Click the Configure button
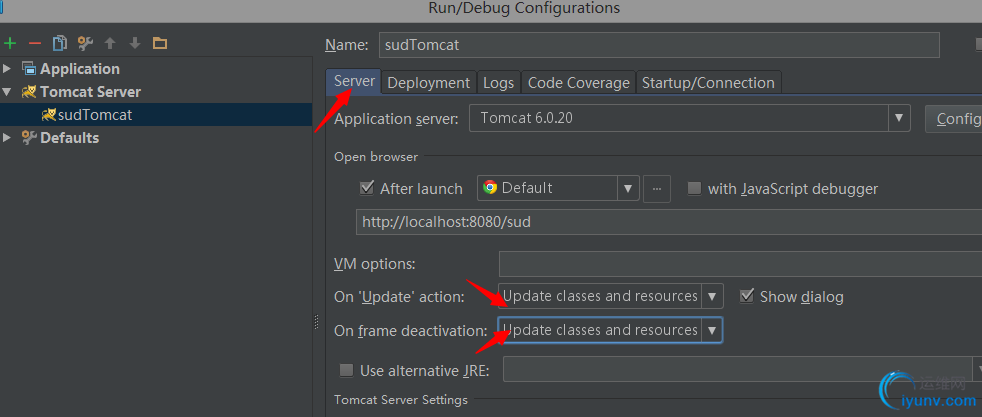Image resolution: width=982 pixels, height=417 pixels. [953, 118]
